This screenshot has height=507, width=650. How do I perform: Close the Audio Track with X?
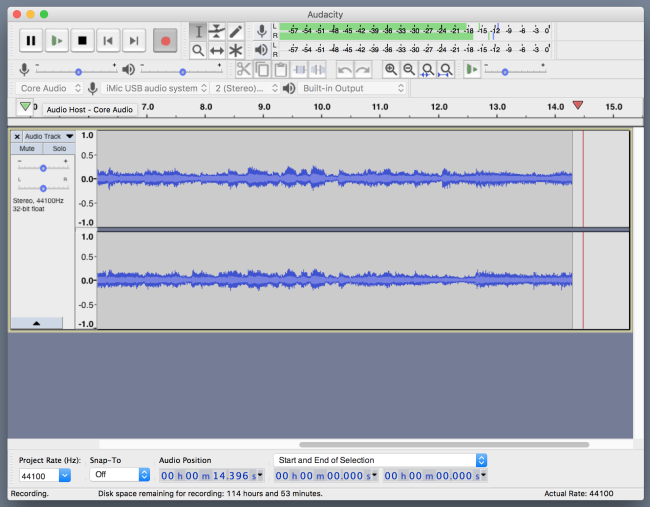pyautogui.click(x=17, y=136)
